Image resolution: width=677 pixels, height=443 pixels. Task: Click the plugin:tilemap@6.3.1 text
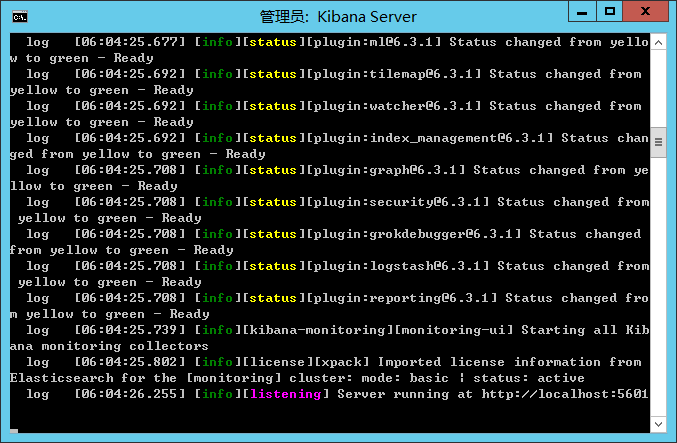[x=393, y=74]
